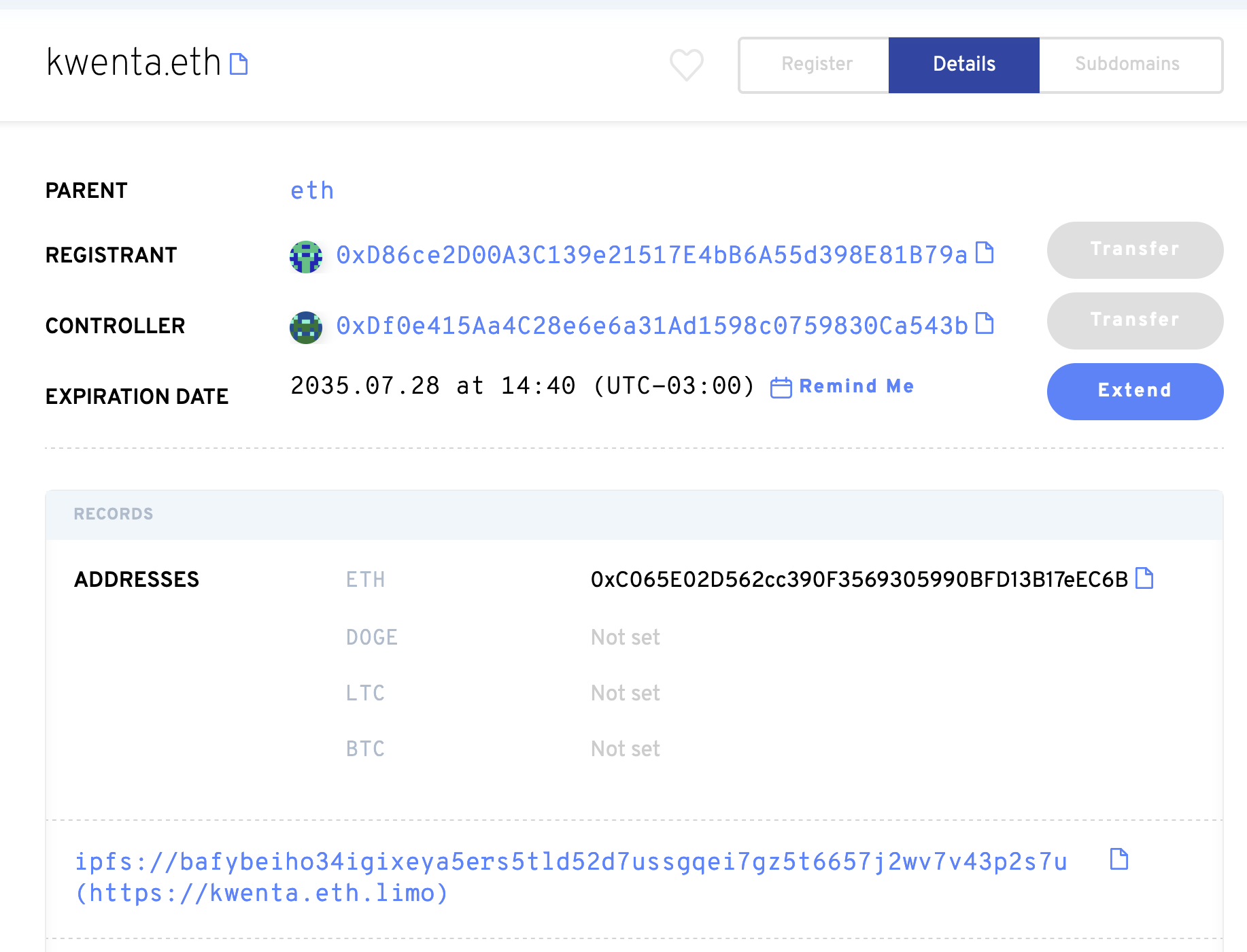Click the registrant identicon avatar
The height and width of the screenshot is (952, 1247).
(306, 257)
